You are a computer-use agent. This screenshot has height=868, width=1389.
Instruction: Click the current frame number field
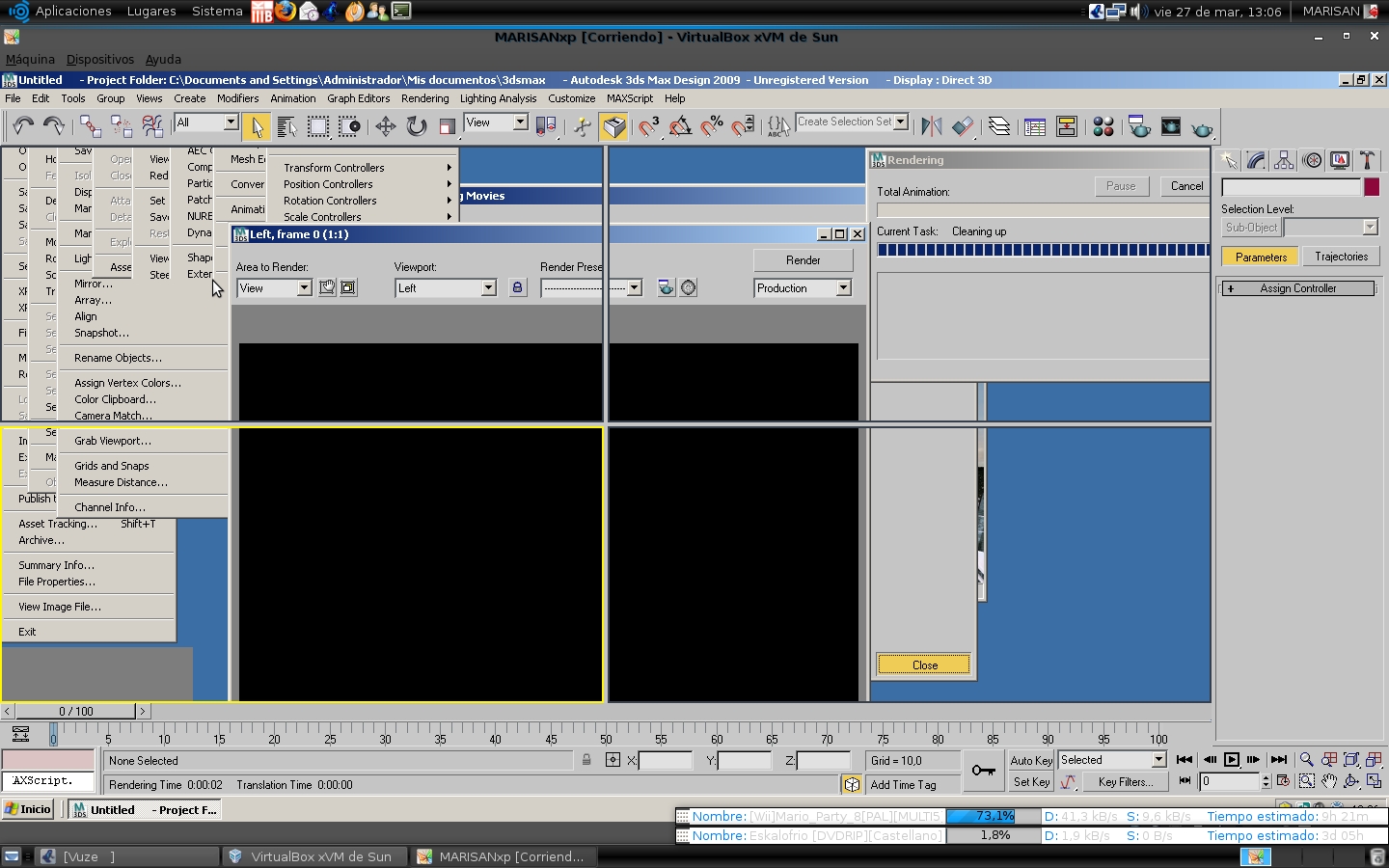(1228, 782)
